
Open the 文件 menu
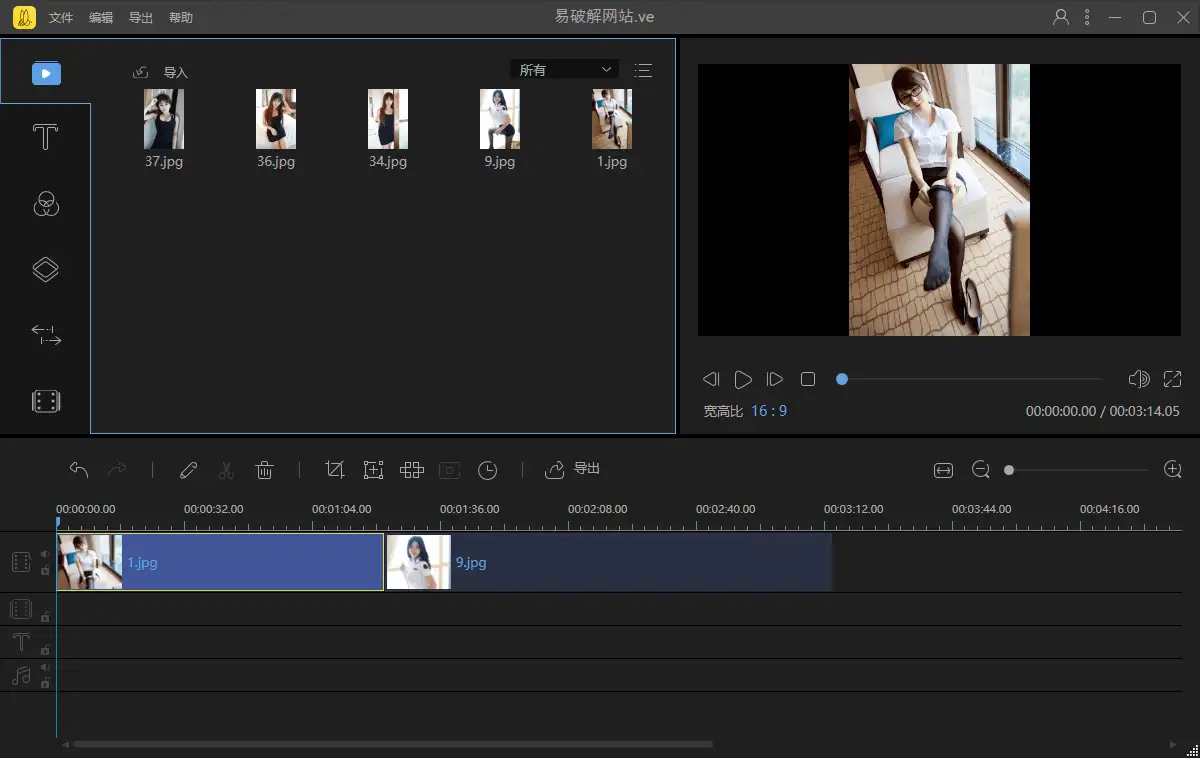(x=61, y=18)
